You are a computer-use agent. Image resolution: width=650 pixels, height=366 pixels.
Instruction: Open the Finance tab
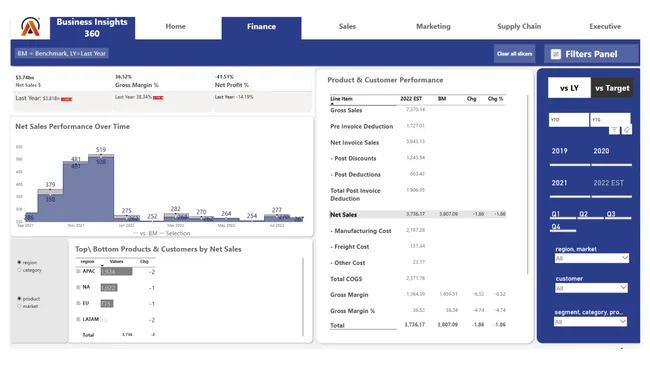tap(261, 28)
